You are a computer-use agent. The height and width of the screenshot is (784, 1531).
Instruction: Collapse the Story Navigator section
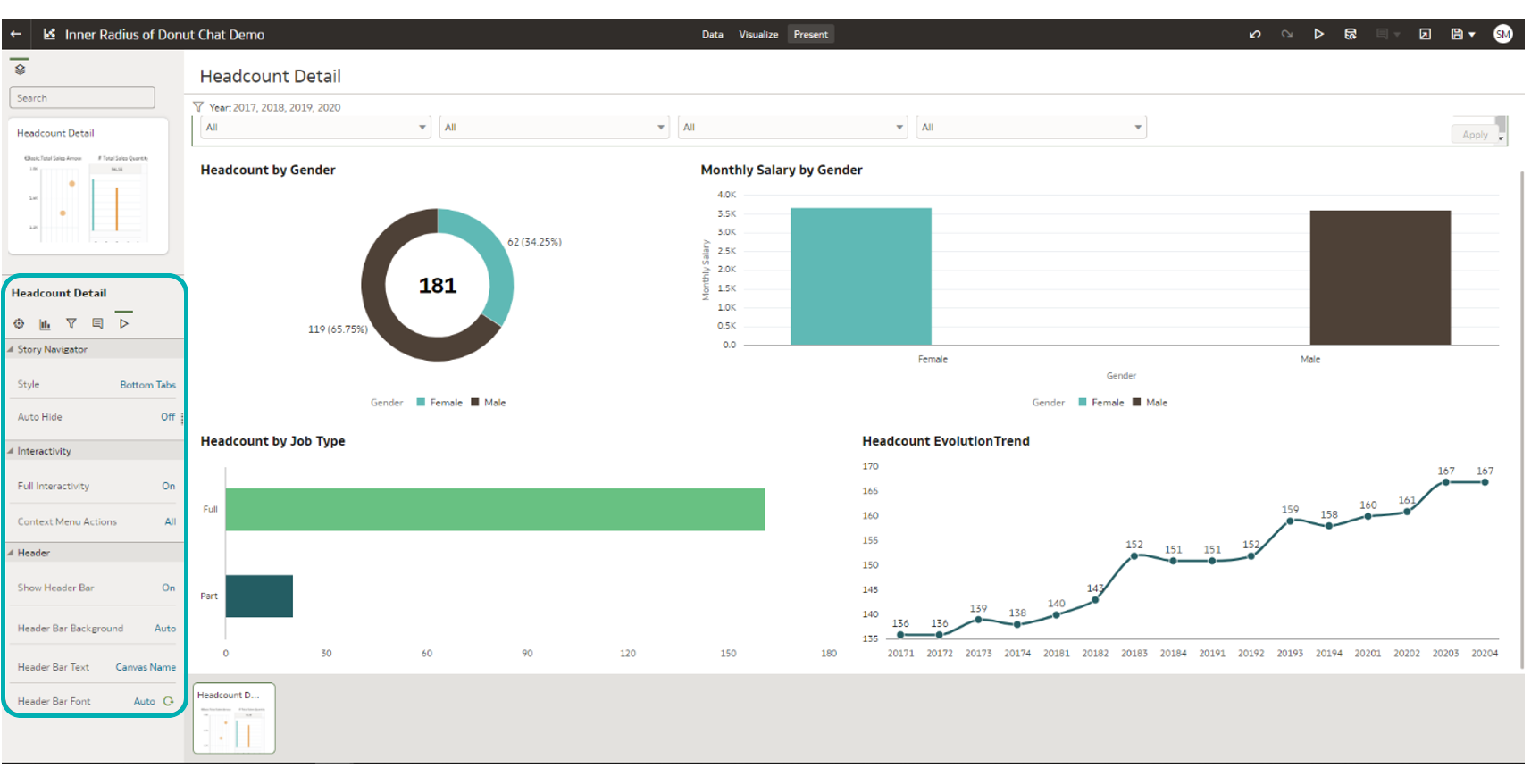tap(11, 349)
